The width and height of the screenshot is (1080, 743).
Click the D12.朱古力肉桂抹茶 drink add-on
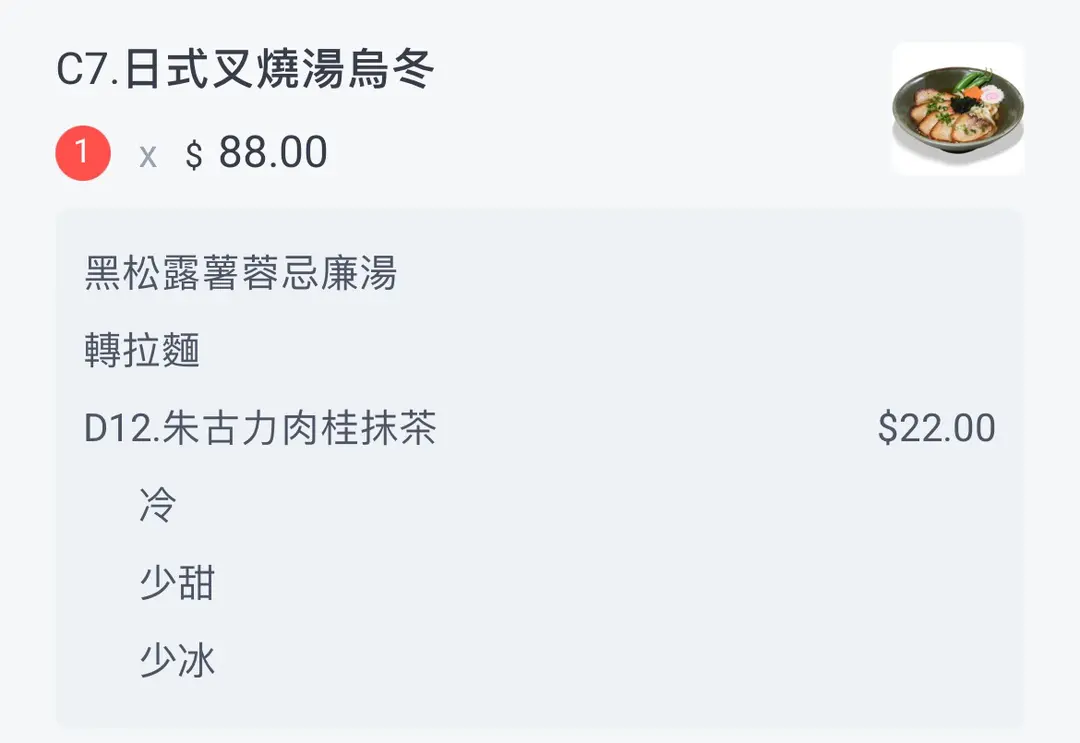coord(261,429)
